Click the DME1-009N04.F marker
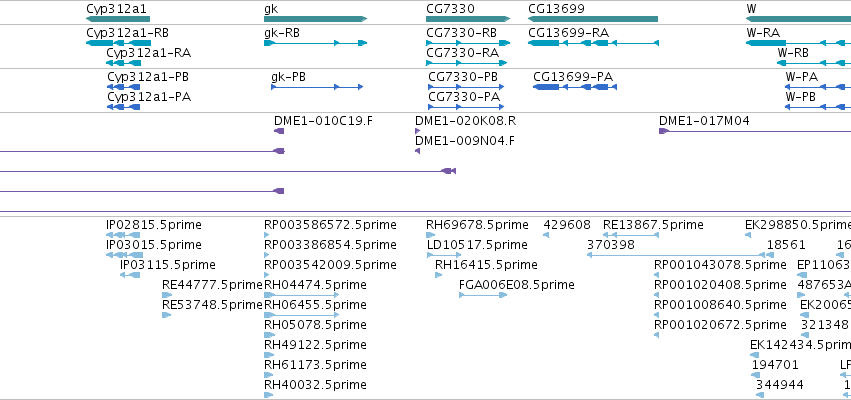Image resolution: width=851 pixels, height=400 pixels. pos(417,151)
